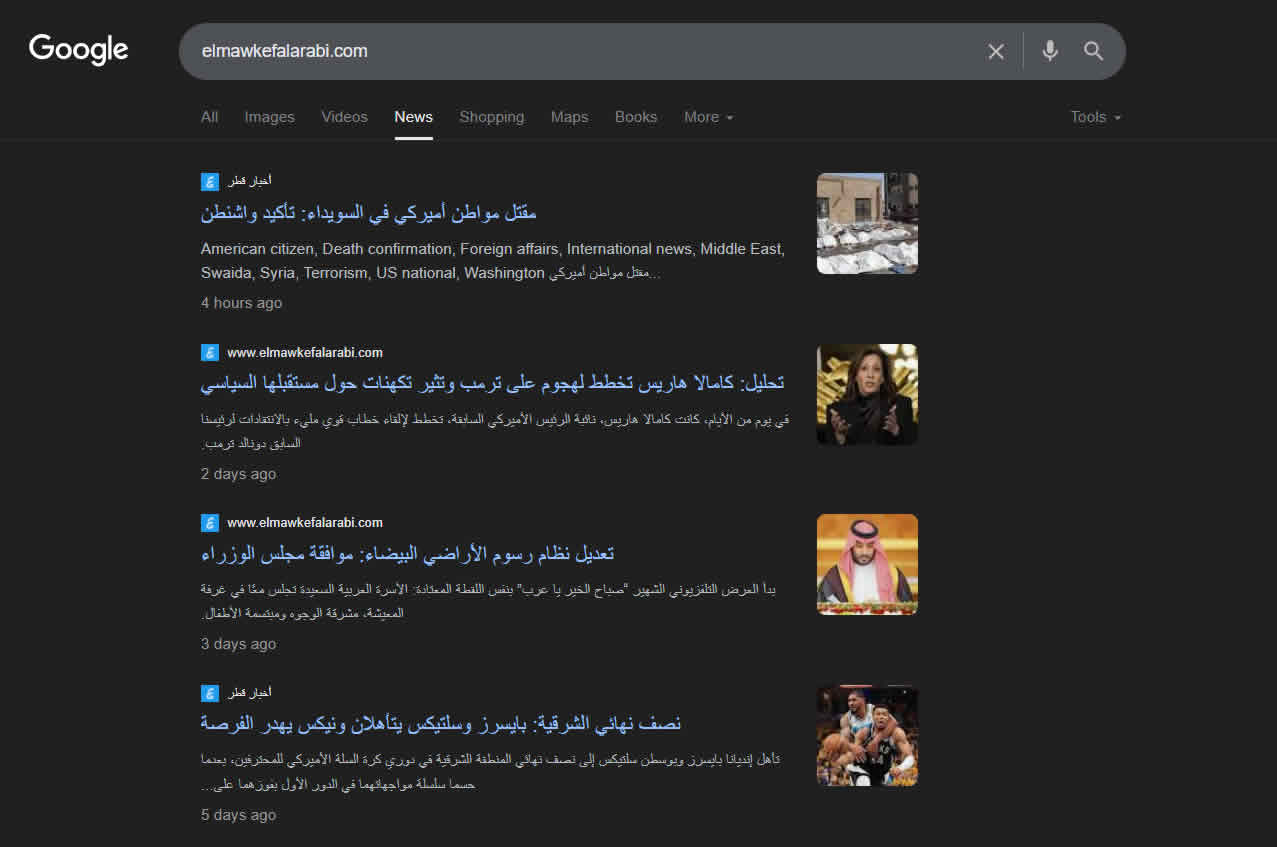Switch to the Videos tab

coord(344,117)
